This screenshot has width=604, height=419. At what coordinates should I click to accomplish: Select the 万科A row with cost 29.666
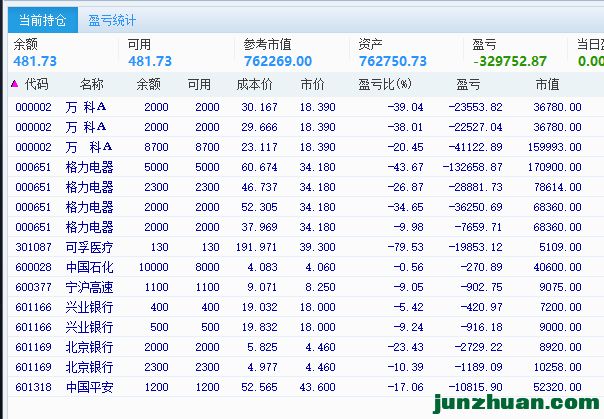[x=306, y=127]
